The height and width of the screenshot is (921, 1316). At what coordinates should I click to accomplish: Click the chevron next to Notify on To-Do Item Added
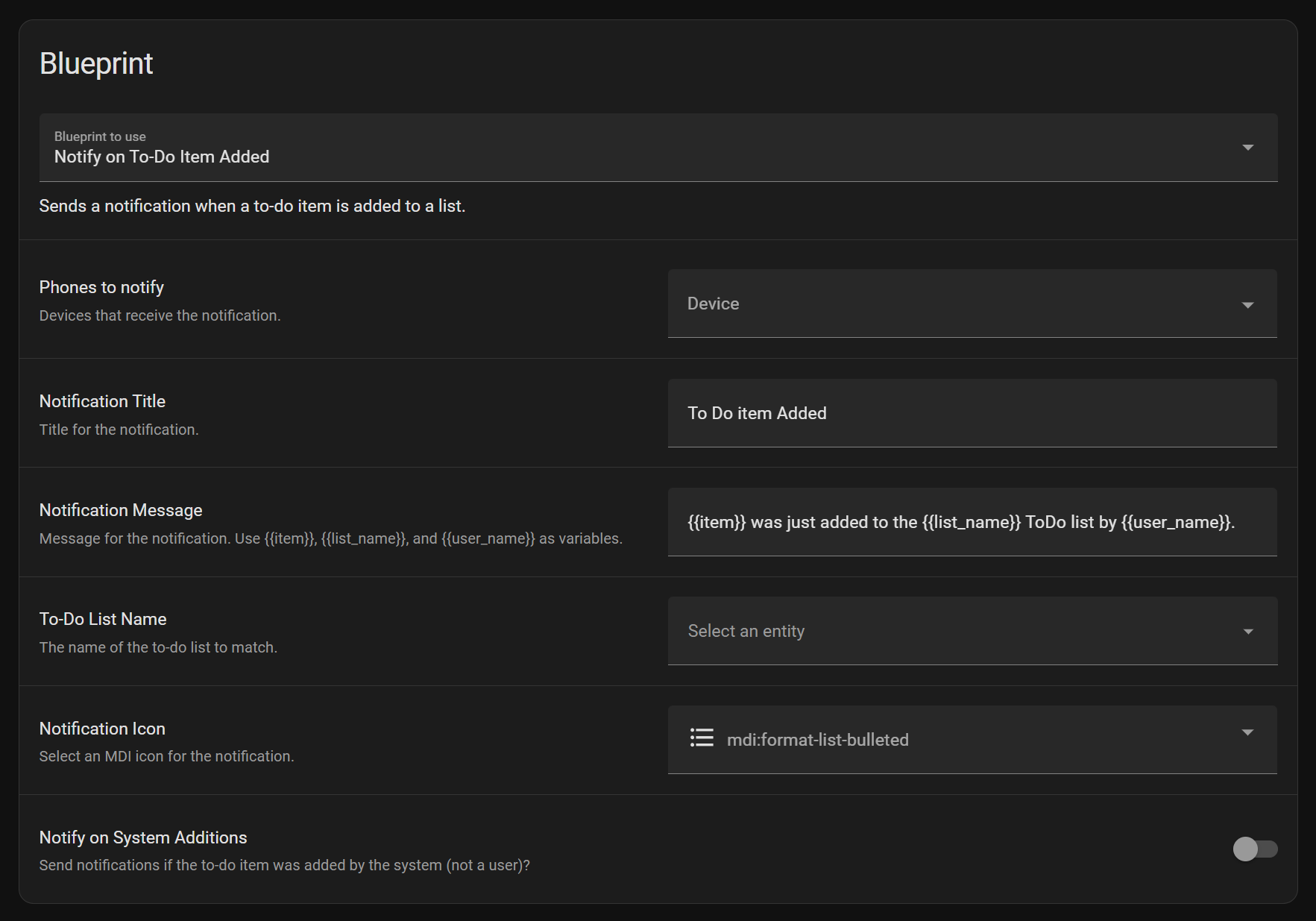coord(1247,148)
